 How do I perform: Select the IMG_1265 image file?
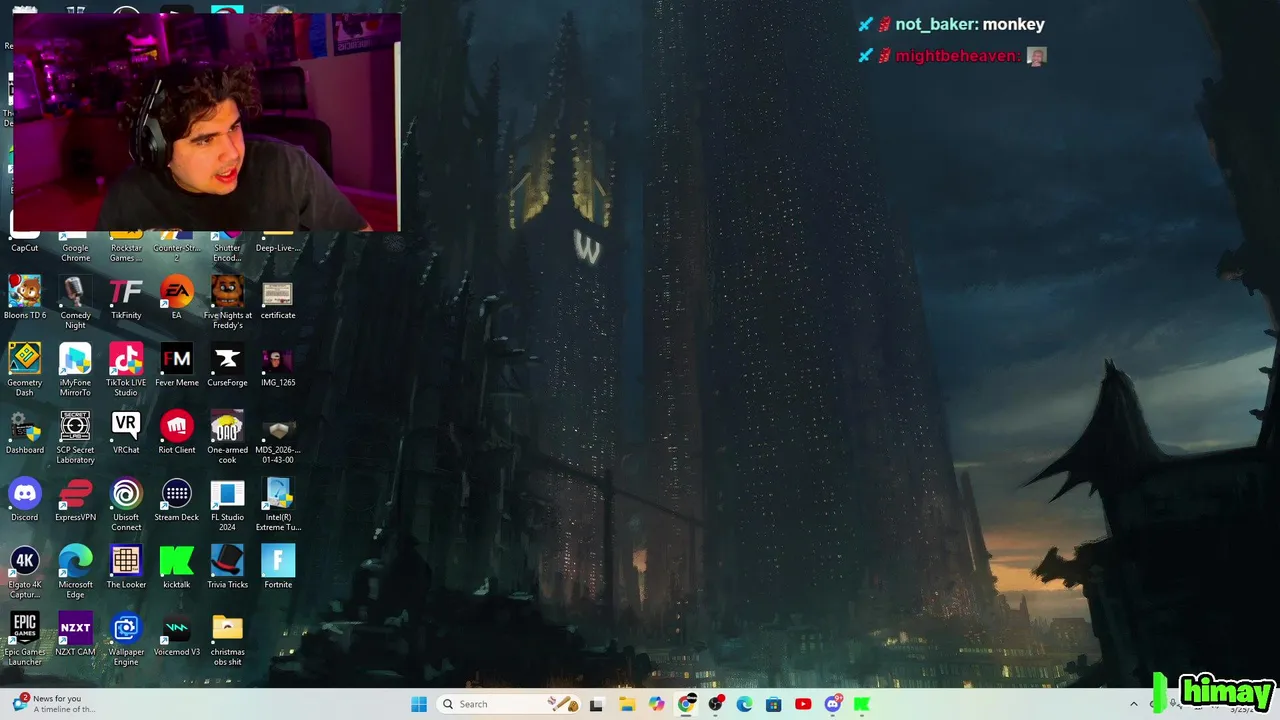point(278,365)
